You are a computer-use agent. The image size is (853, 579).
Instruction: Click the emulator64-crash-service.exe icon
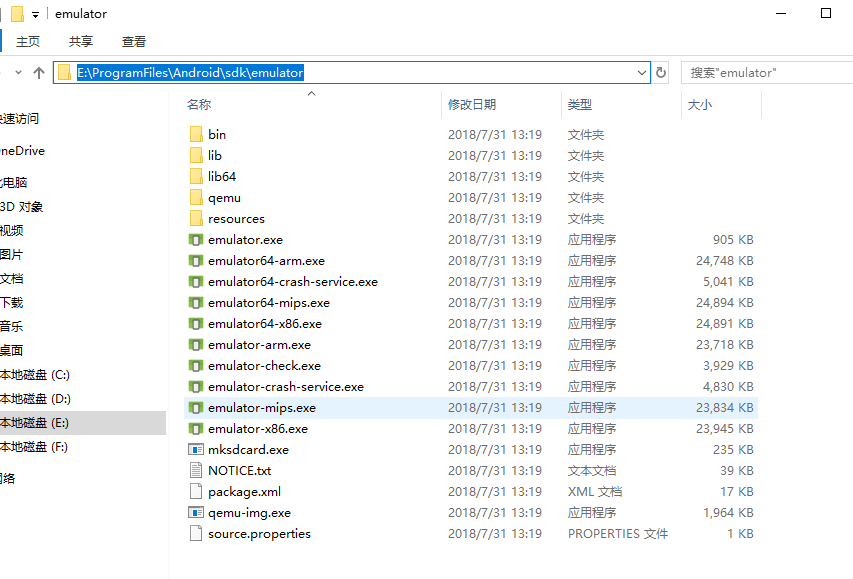coord(196,281)
